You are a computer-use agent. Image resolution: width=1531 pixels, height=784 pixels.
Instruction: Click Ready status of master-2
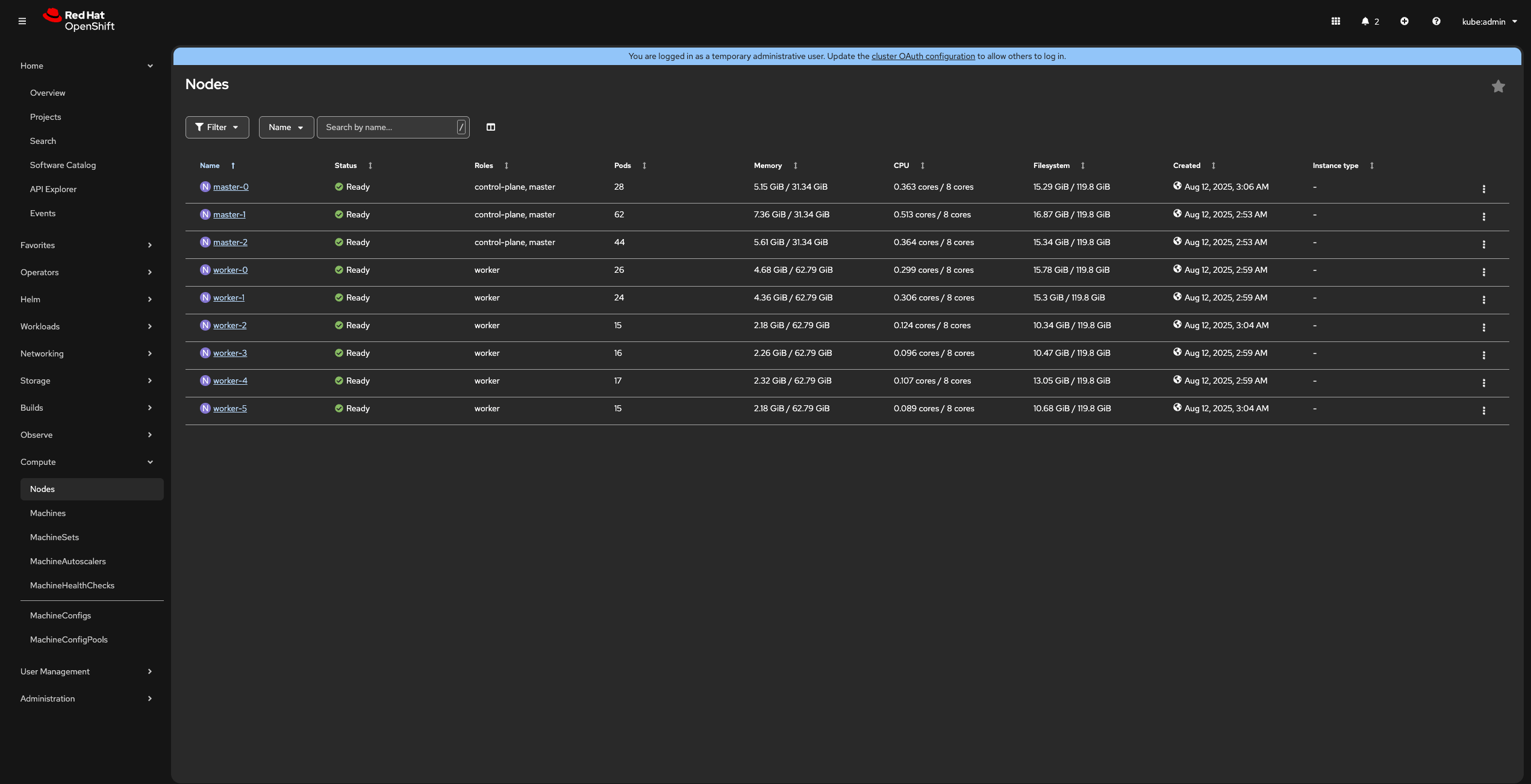point(352,242)
